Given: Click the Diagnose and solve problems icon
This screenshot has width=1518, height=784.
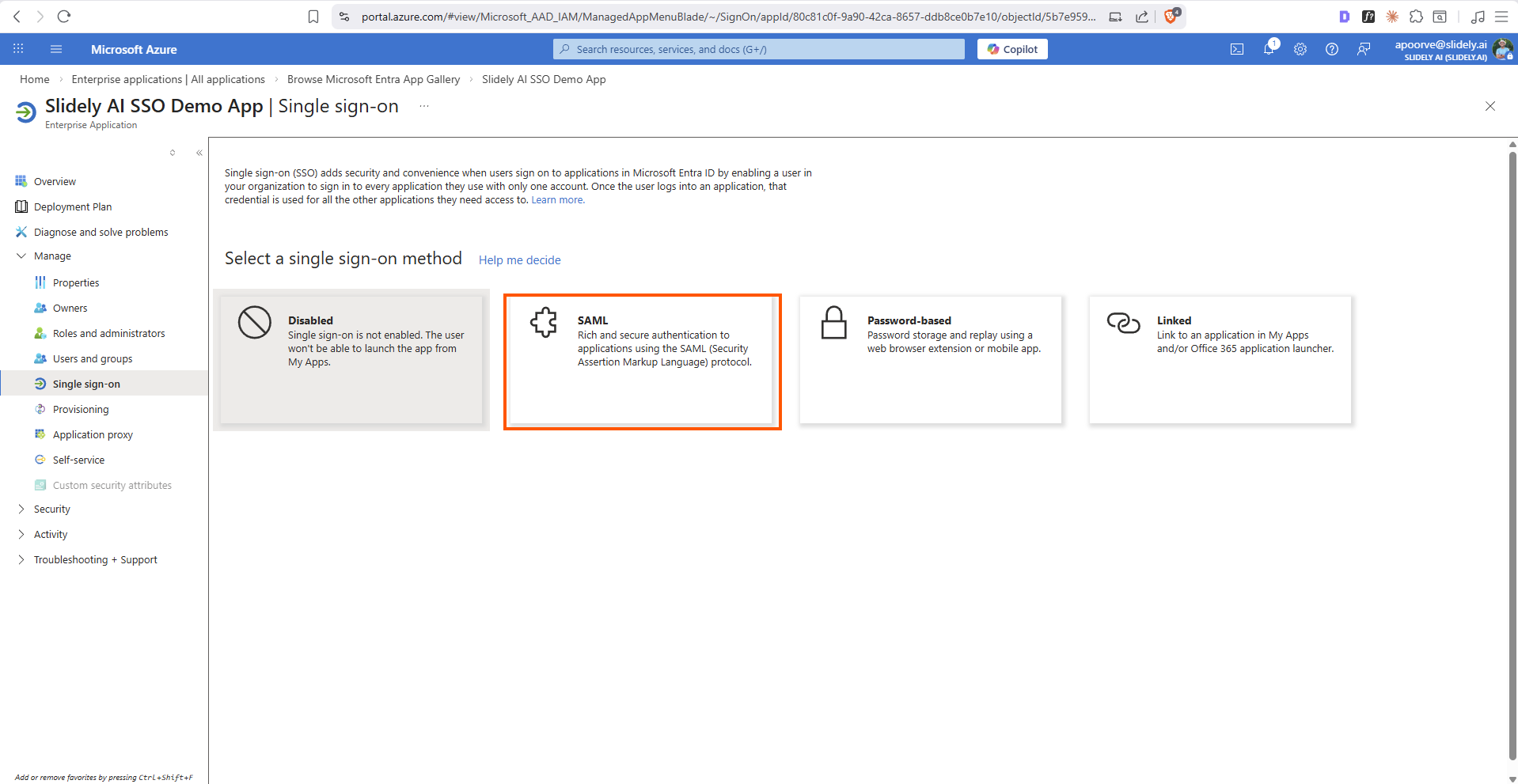Looking at the screenshot, I should [21, 232].
